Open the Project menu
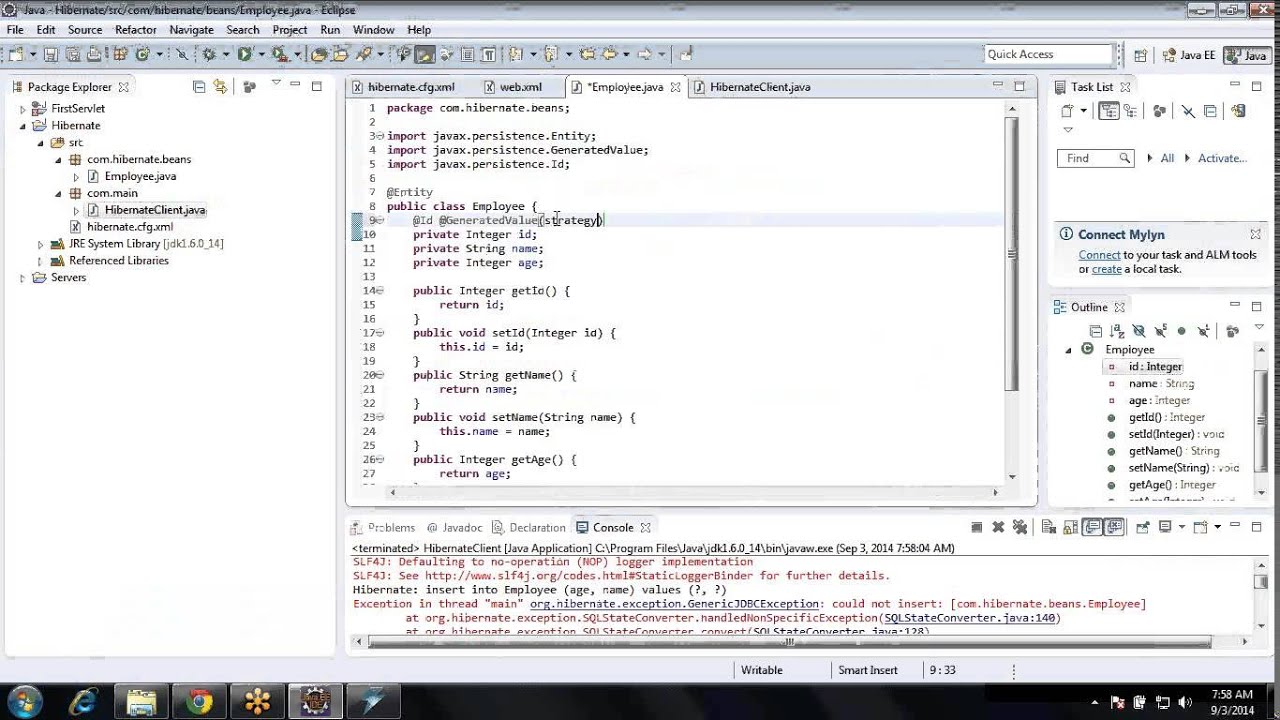 coord(289,30)
